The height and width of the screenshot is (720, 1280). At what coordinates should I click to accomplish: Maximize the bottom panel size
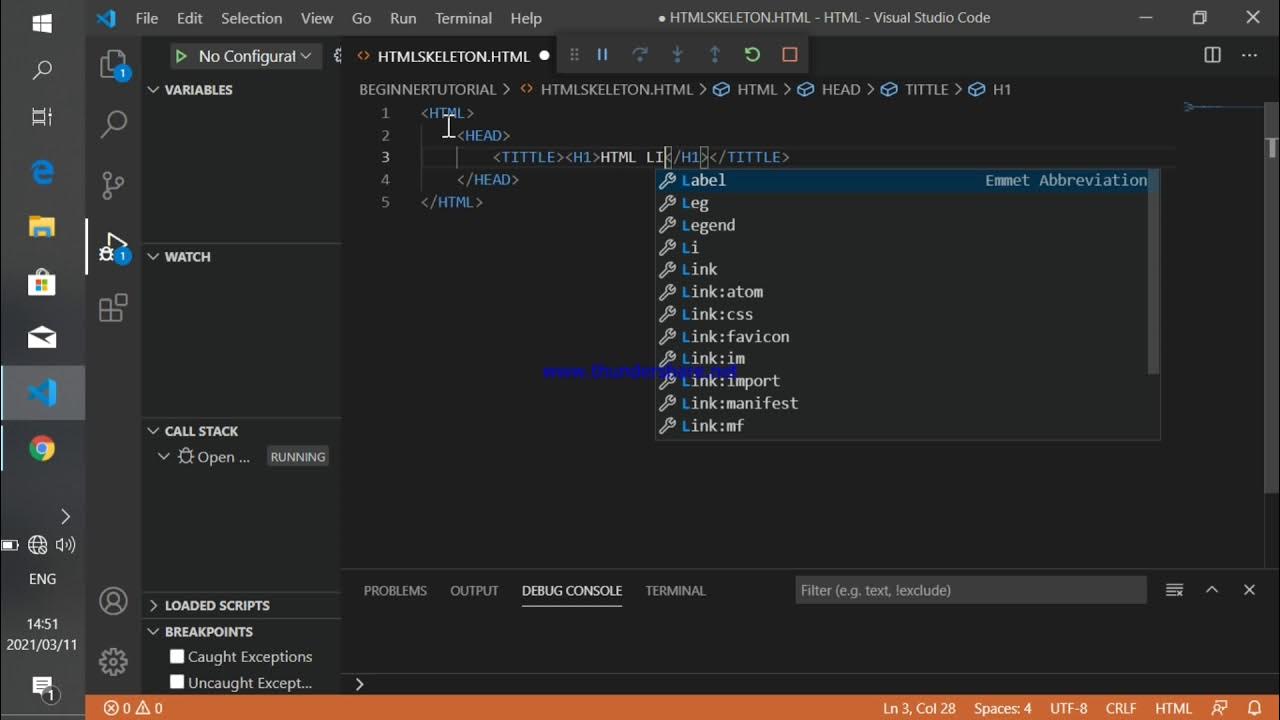[1212, 590]
